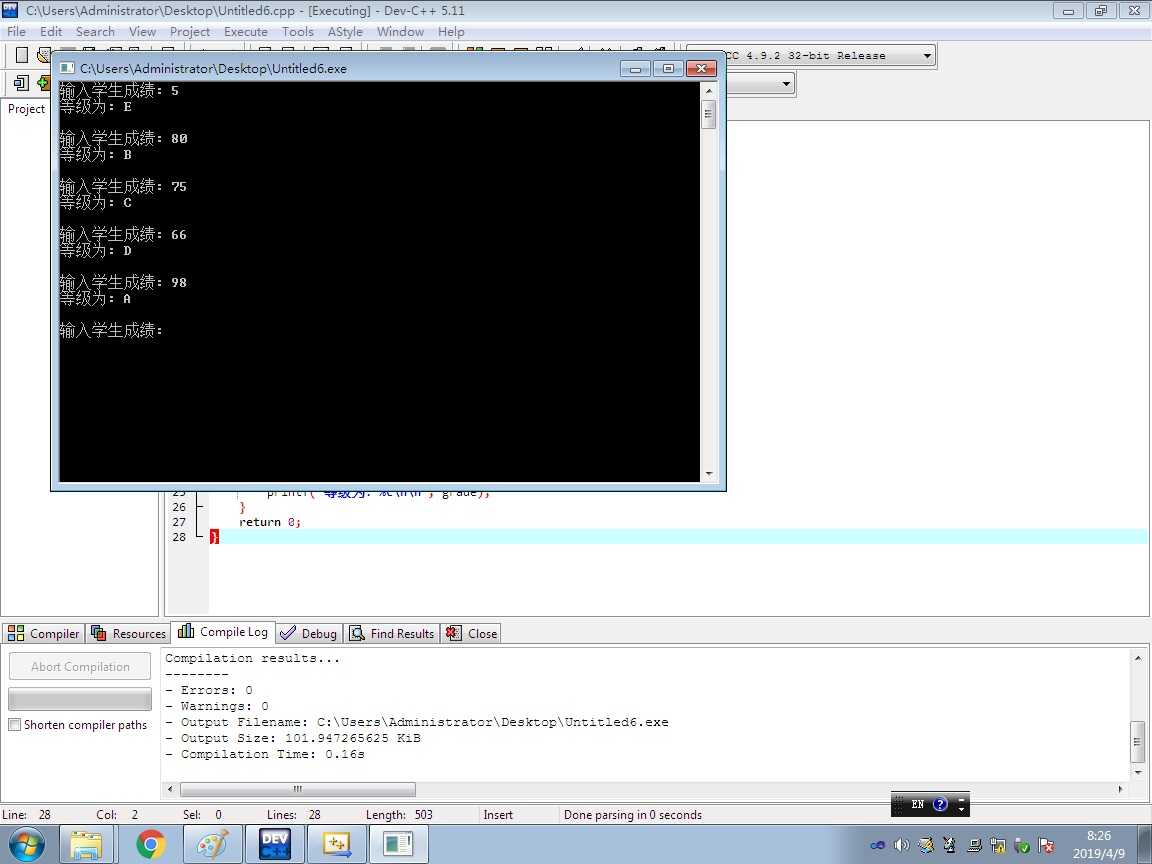
Task: Click the volume speaker tray icon
Action: (x=901, y=845)
